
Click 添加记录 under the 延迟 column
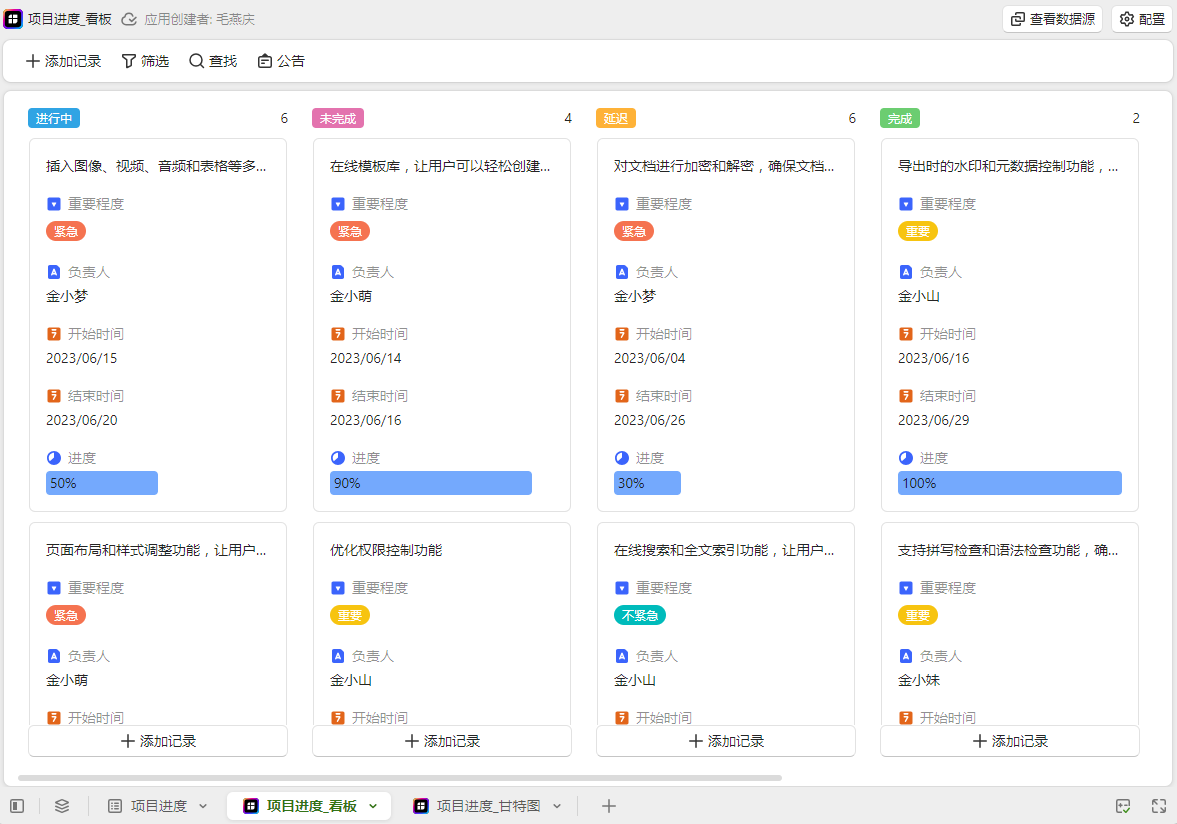tap(726, 741)
